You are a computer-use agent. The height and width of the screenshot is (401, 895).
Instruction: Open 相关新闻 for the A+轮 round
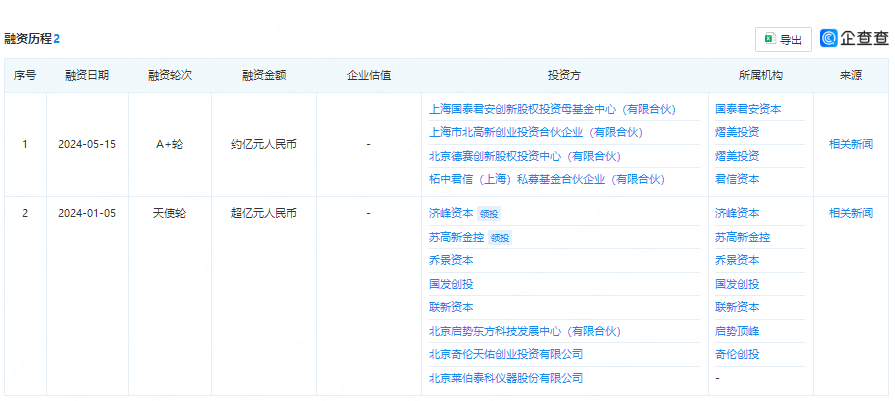(x=850, y=144)
